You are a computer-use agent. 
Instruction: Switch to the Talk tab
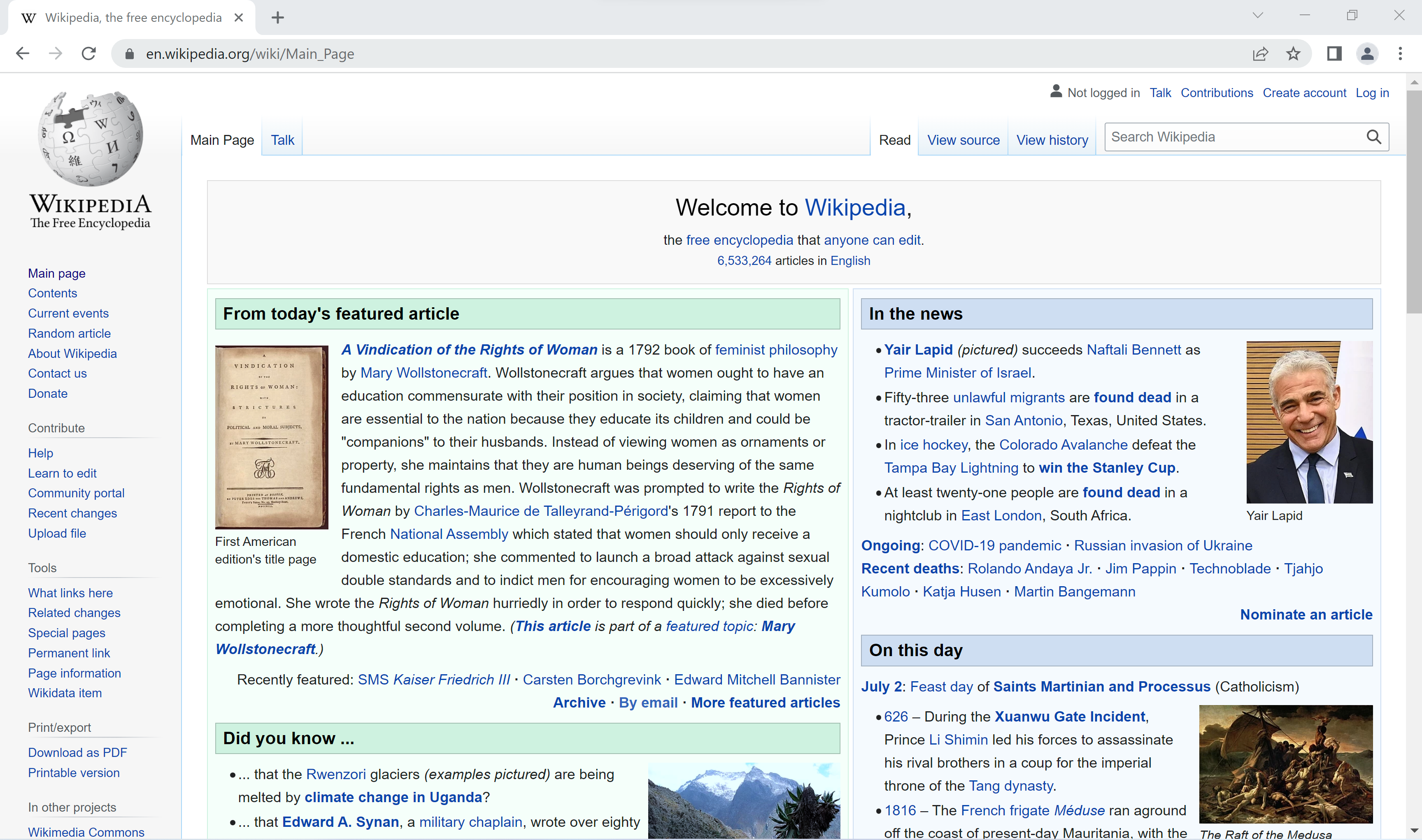pyautogui.click(x=282, y=140)
